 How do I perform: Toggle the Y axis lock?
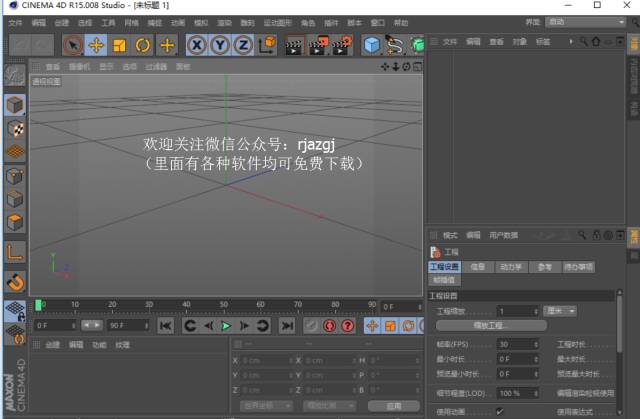[219, 45]
